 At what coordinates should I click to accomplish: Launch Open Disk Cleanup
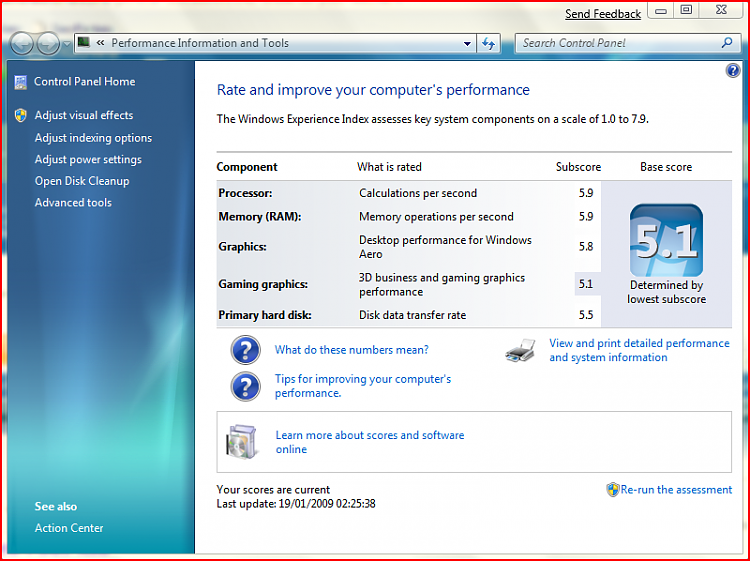pos(82,181)
